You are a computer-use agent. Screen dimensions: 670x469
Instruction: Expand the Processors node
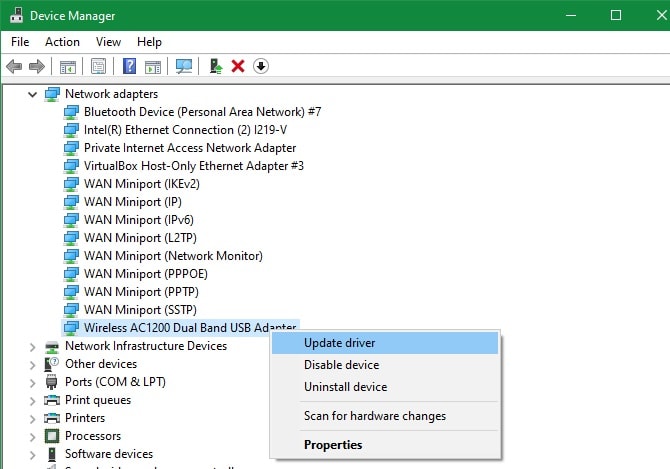tap(32, 437)
